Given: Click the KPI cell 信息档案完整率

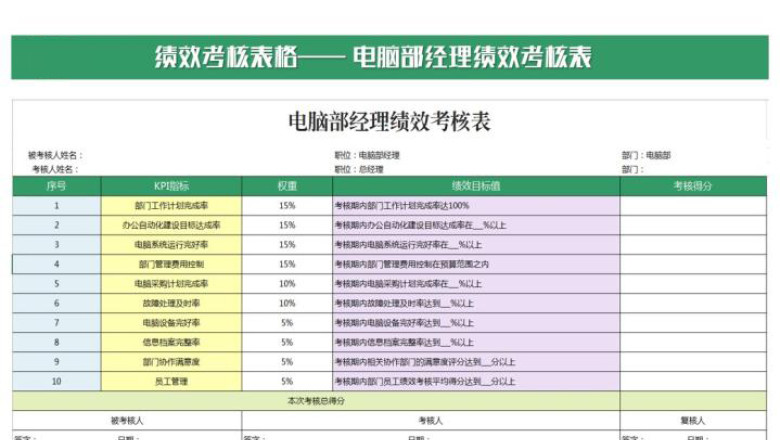Looking at the screenshot, I should [171, 343].
